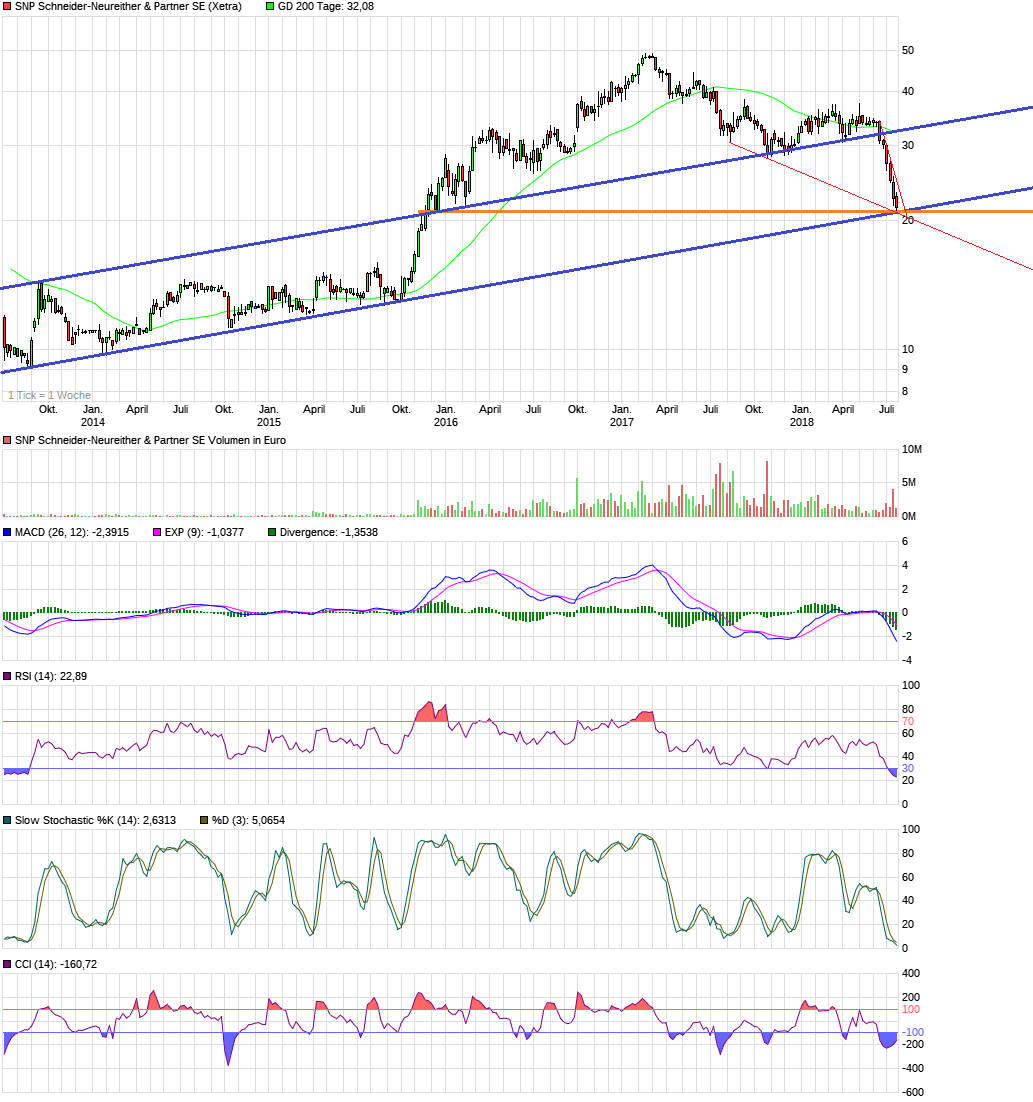This screenshot has width=1033, height=1102.
Task: Click the 2015 year label on time axis
Action: [268, 422]
